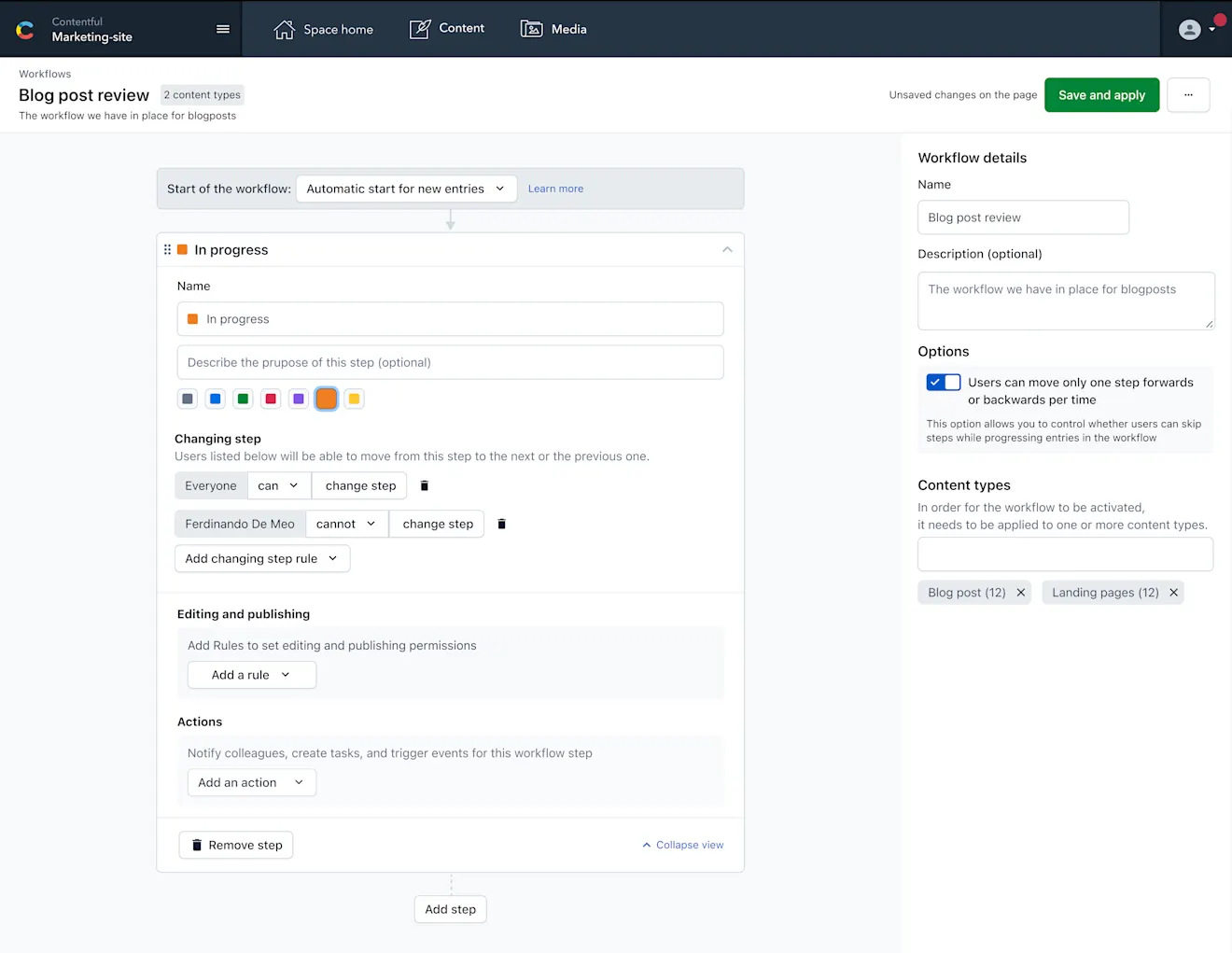
Task: Open Add changing step rule dropdown
Action: (262, 558)
